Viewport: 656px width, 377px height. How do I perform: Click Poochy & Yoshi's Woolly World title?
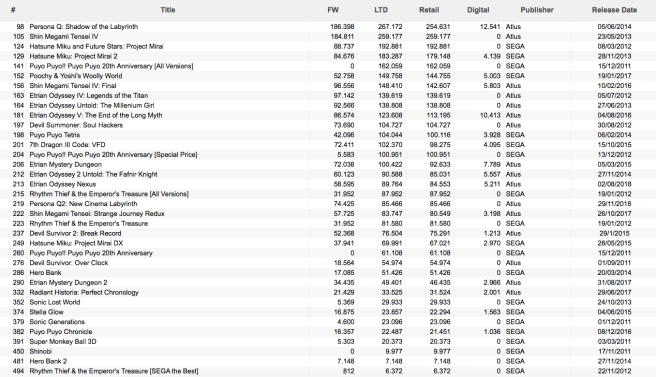tap(76, 76)
